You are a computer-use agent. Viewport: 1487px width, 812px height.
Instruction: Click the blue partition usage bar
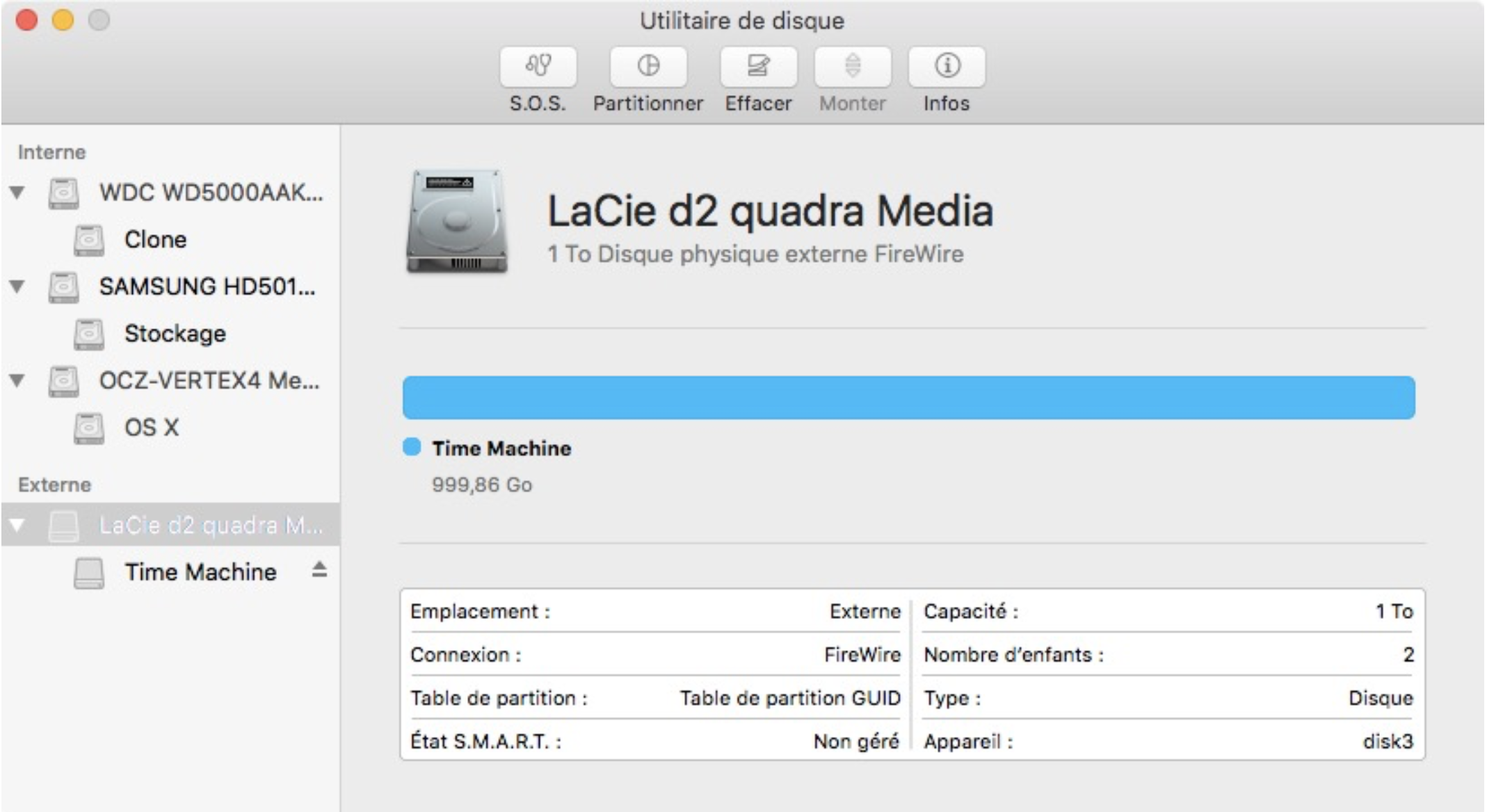point(908,398)
